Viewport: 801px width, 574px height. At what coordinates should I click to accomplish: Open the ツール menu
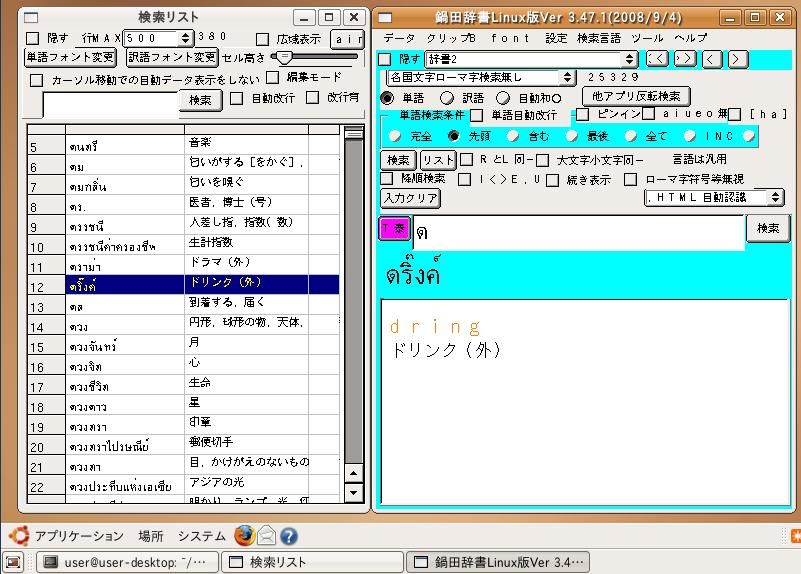[647, 38]
